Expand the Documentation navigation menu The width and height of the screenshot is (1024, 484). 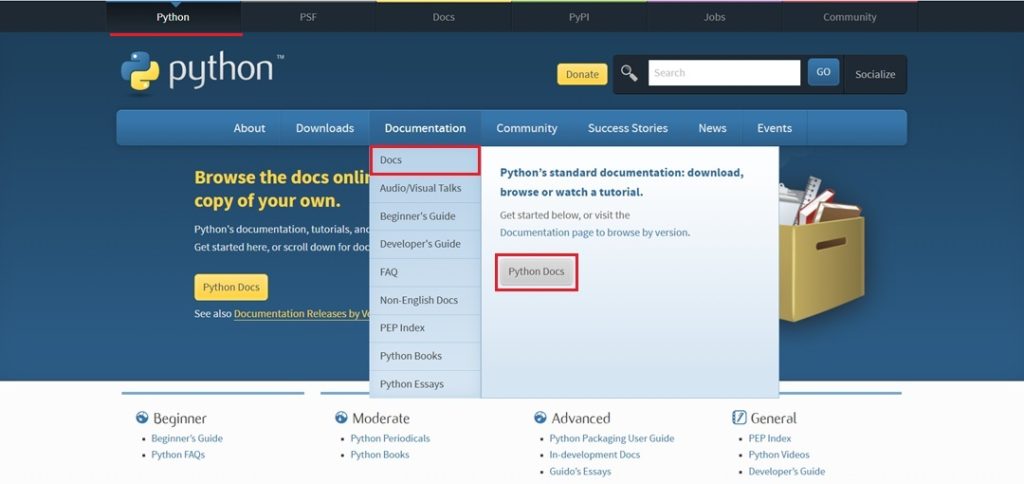(425, 128)
